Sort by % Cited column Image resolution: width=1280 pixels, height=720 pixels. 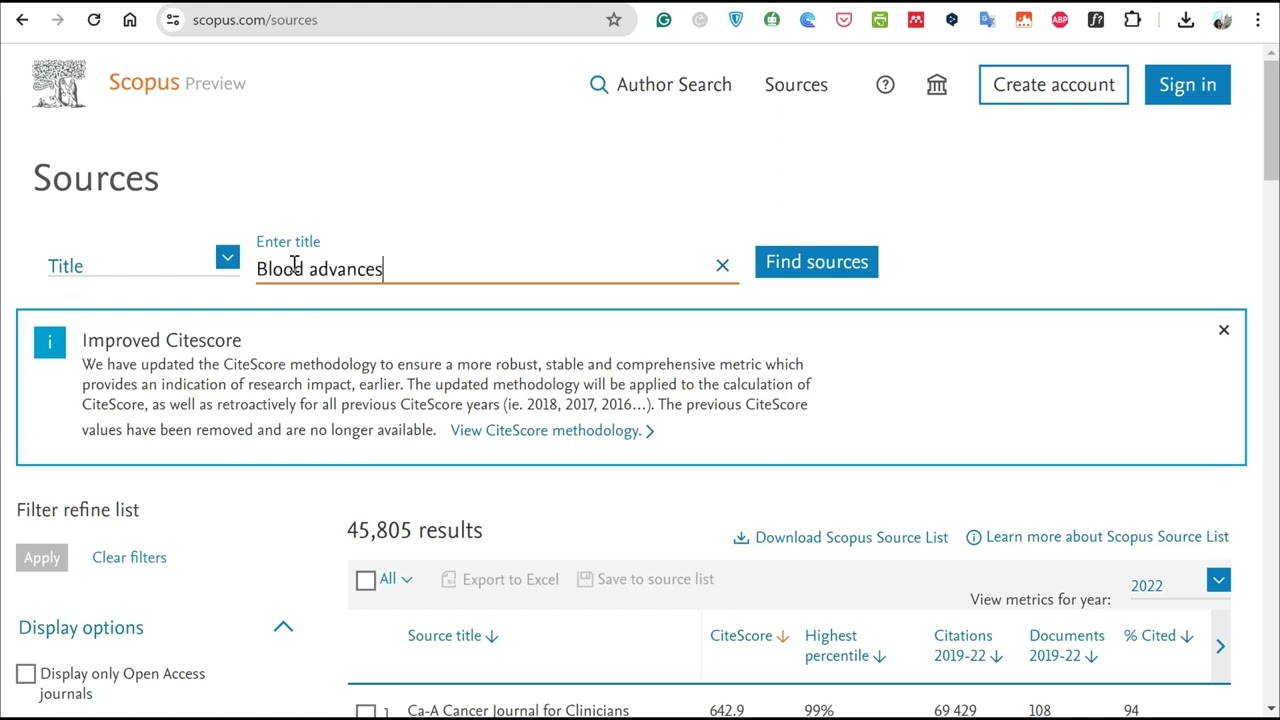(1159, 636)
